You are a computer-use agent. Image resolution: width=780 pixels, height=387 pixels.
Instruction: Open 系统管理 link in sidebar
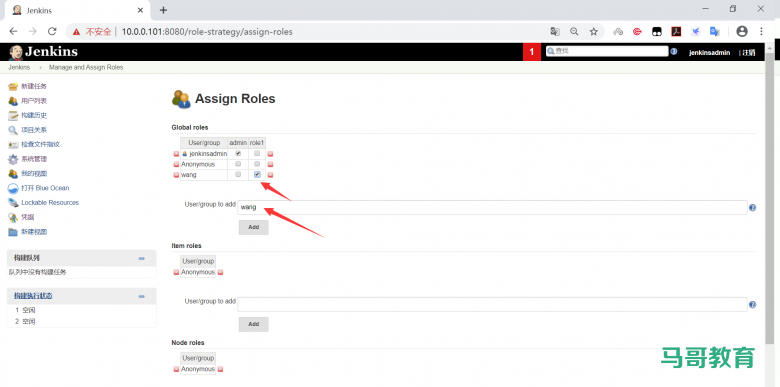(x=34, y=159)
